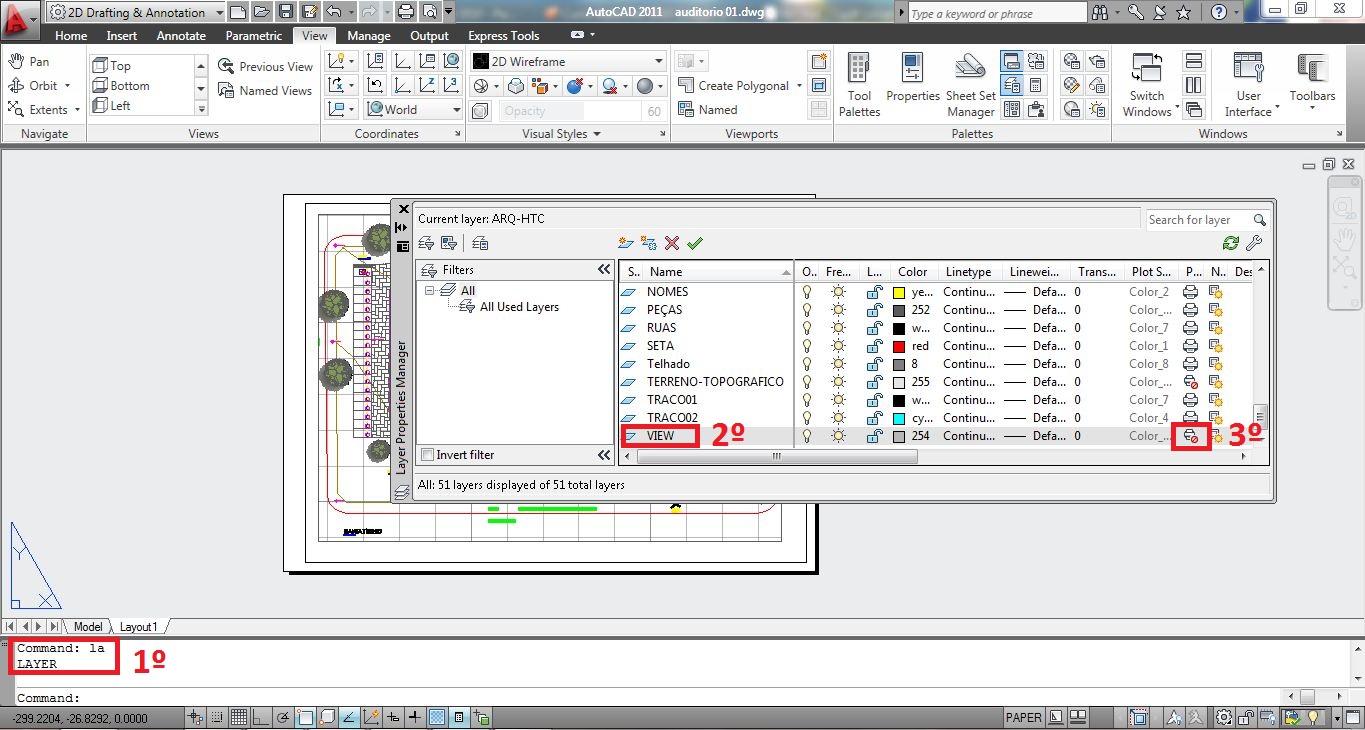Collapse the All filter tree node

[x=430, y=291]
